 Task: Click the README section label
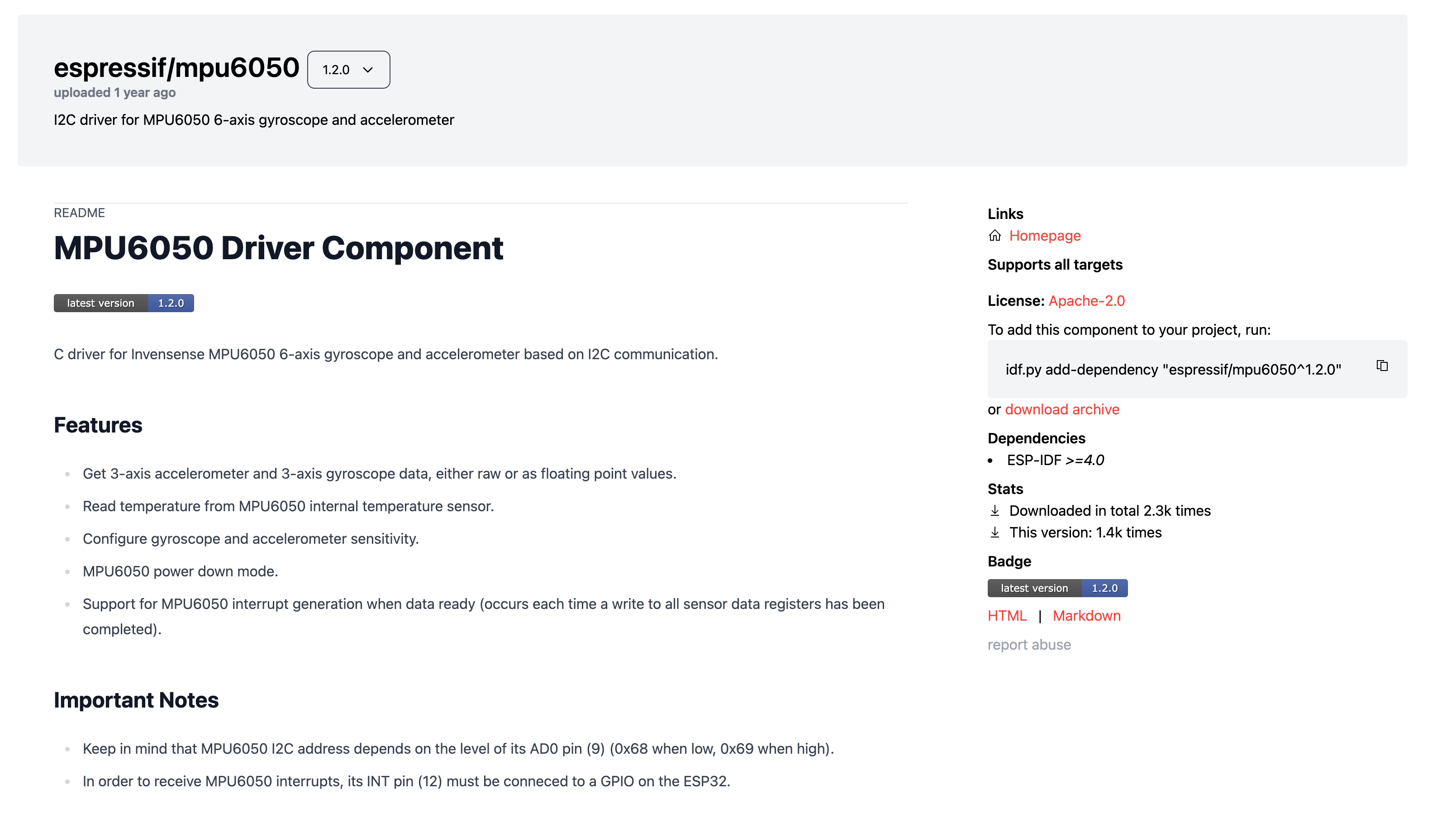click(x=79, y=213)
